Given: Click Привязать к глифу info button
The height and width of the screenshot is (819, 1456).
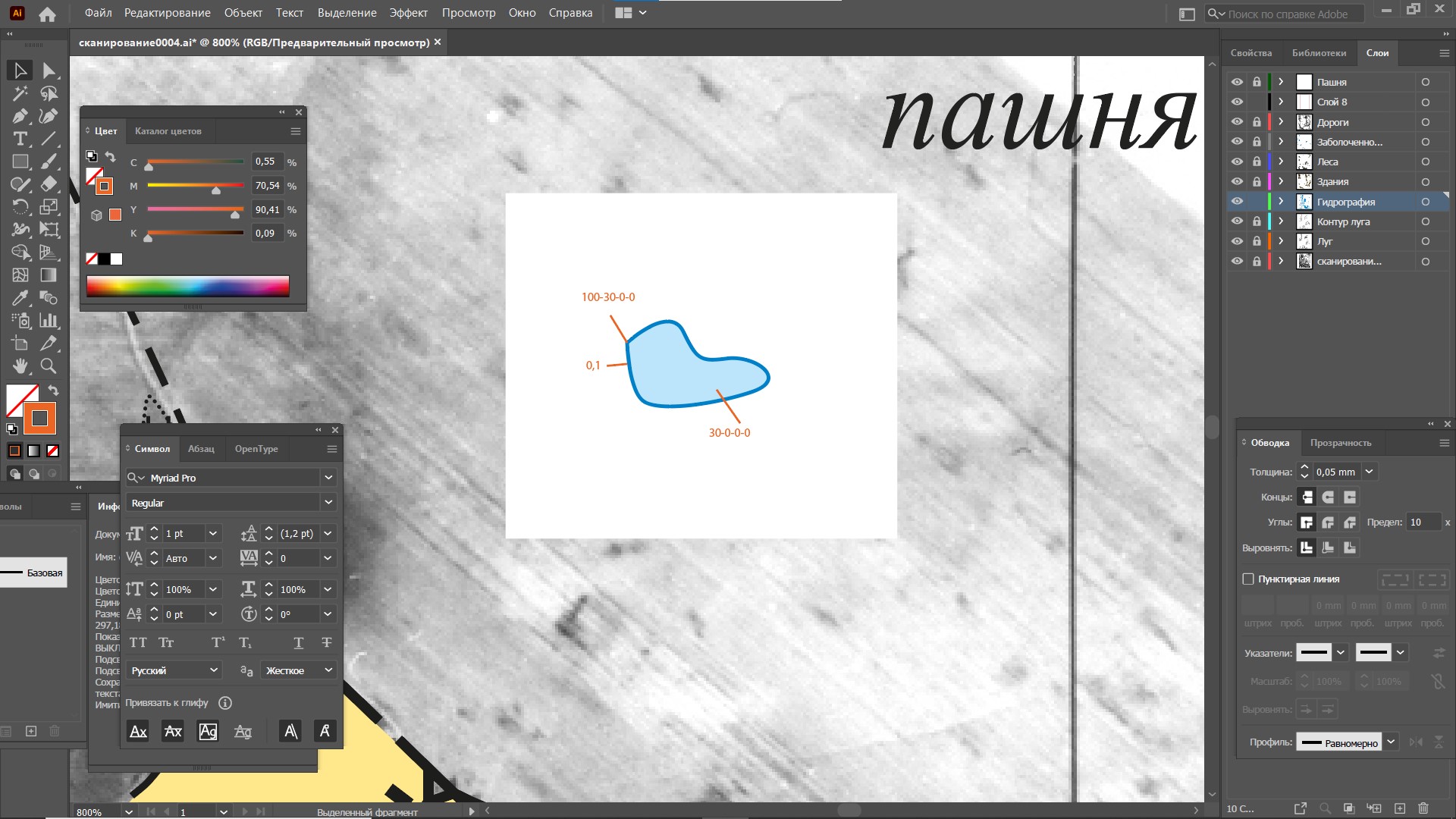Looking at the screenshot, I should (x=224, y=703).
